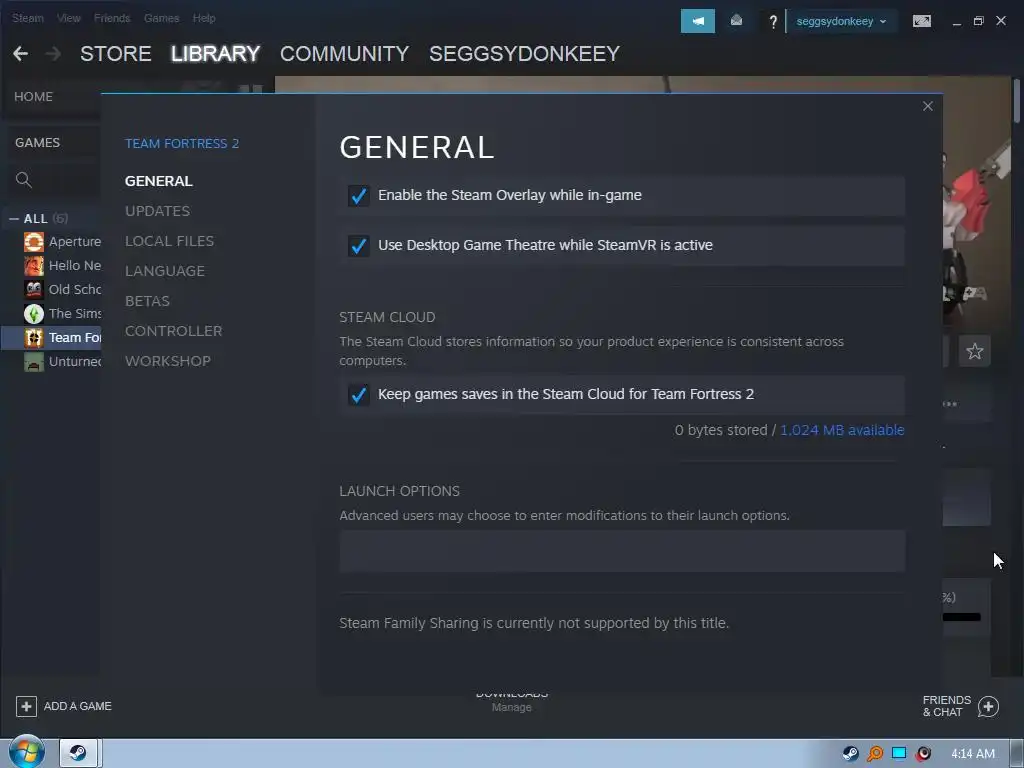Click Steam icon in system tray
The width and height of the screenshot is (1024, 768).
pyautogui.click(x=850, y=754)
